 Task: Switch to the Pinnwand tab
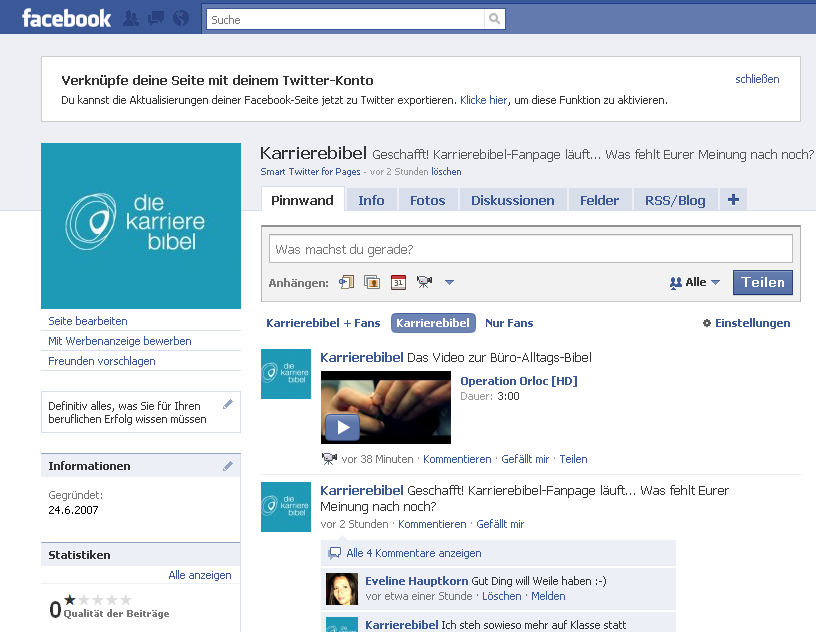[302, 200]
